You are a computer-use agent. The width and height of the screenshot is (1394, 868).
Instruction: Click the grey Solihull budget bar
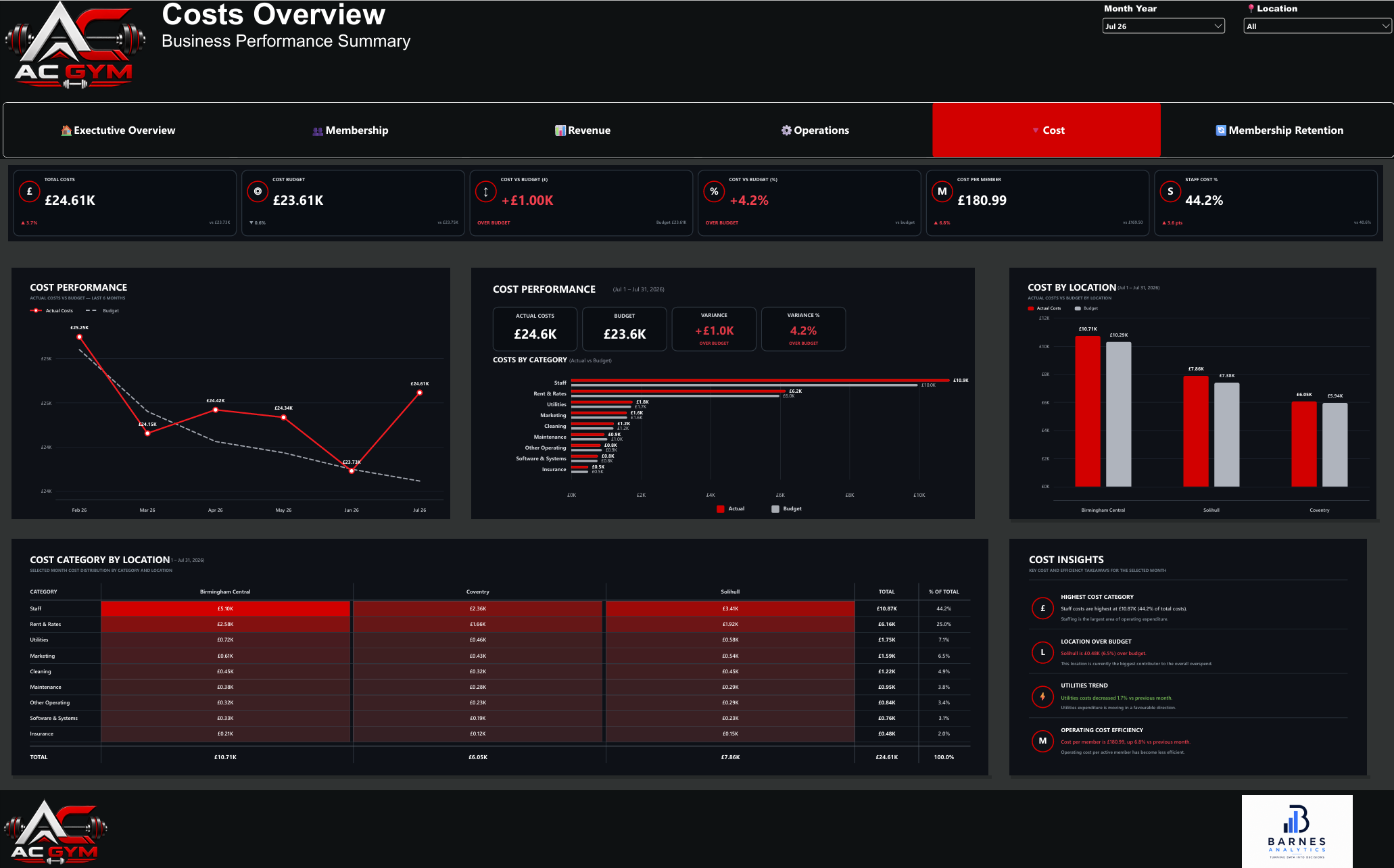click(1226, 435)
